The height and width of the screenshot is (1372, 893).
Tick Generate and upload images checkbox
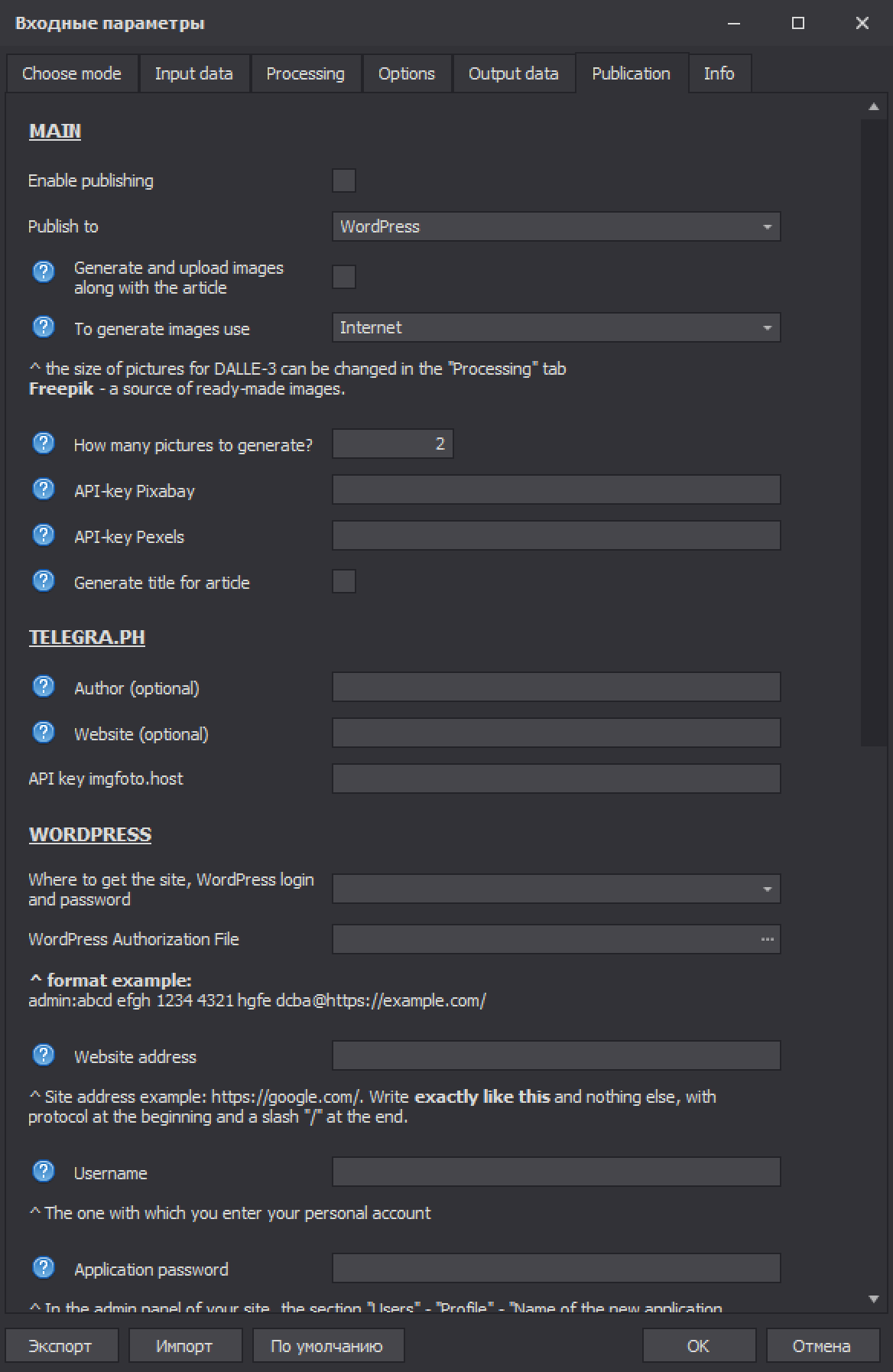pyautogui.click(x=344, y=277)
